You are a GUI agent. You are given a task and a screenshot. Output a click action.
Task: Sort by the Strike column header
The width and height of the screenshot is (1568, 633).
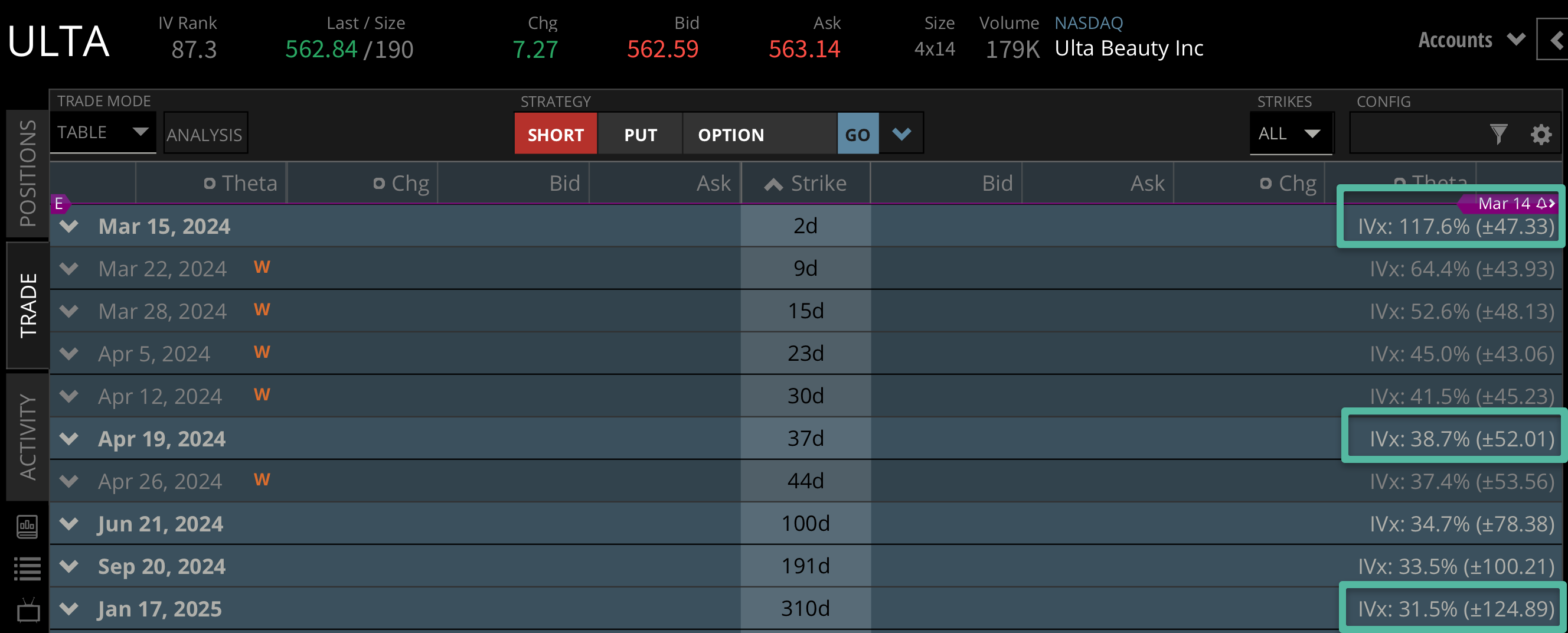[805, 183]
